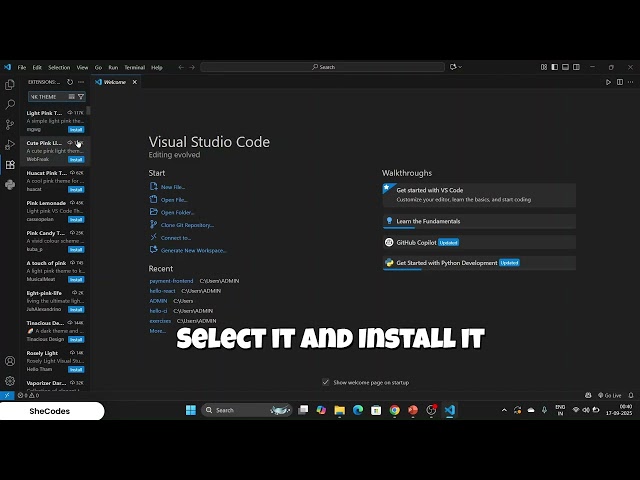
Task: Open the Manage gear icon
Action: (x=10, y=381)
